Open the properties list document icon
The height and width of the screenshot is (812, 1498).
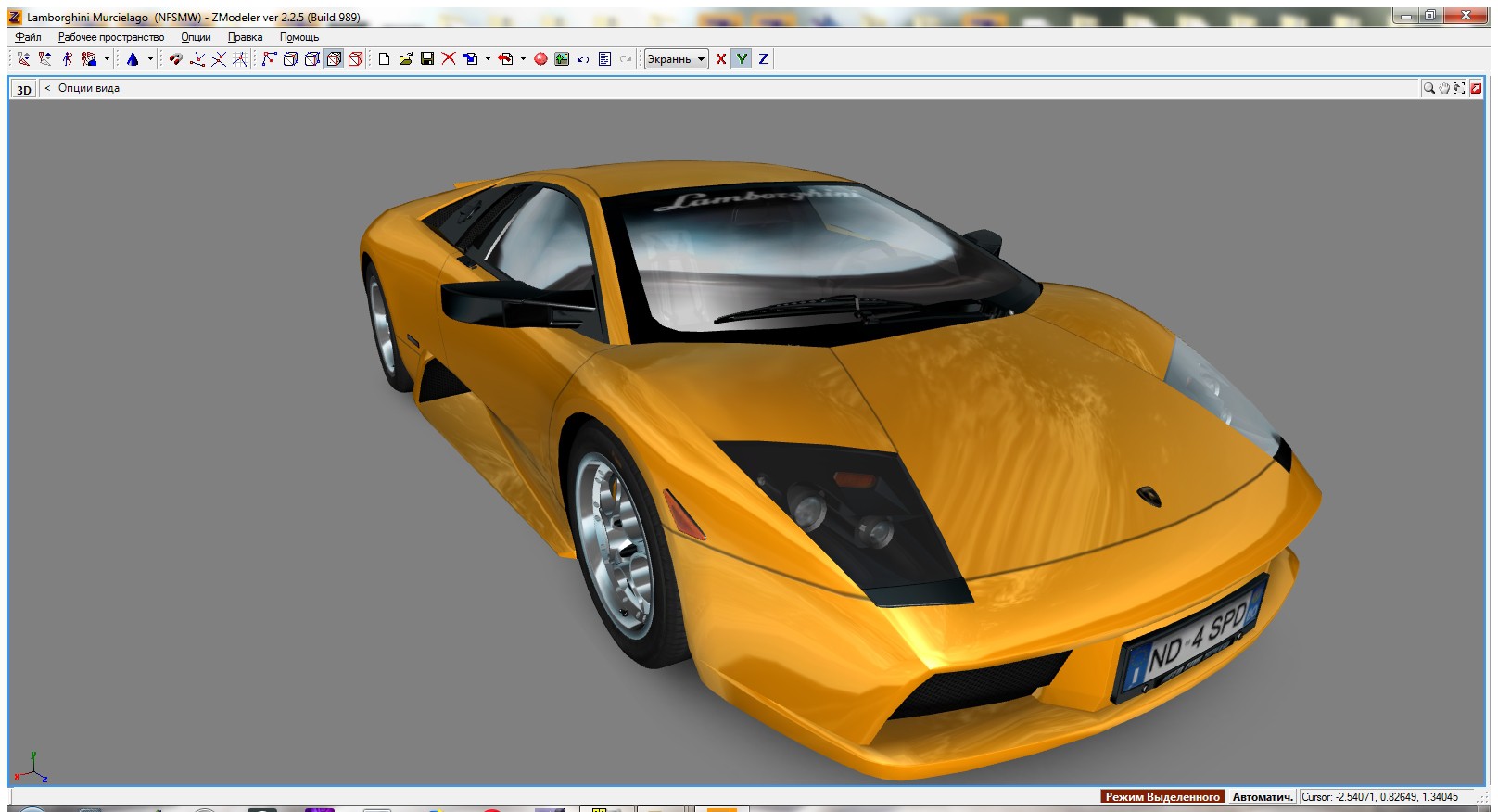coord(604,58)
